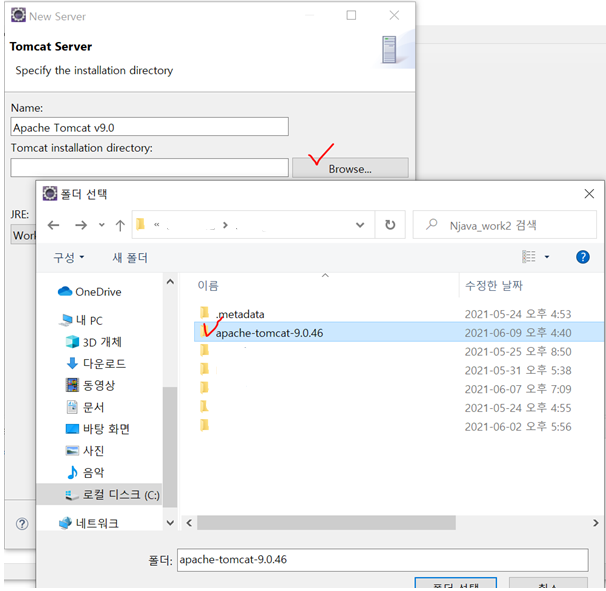Open view options dropdown arrow
Viewport: 606px width, 591px height.
[547, 257]
